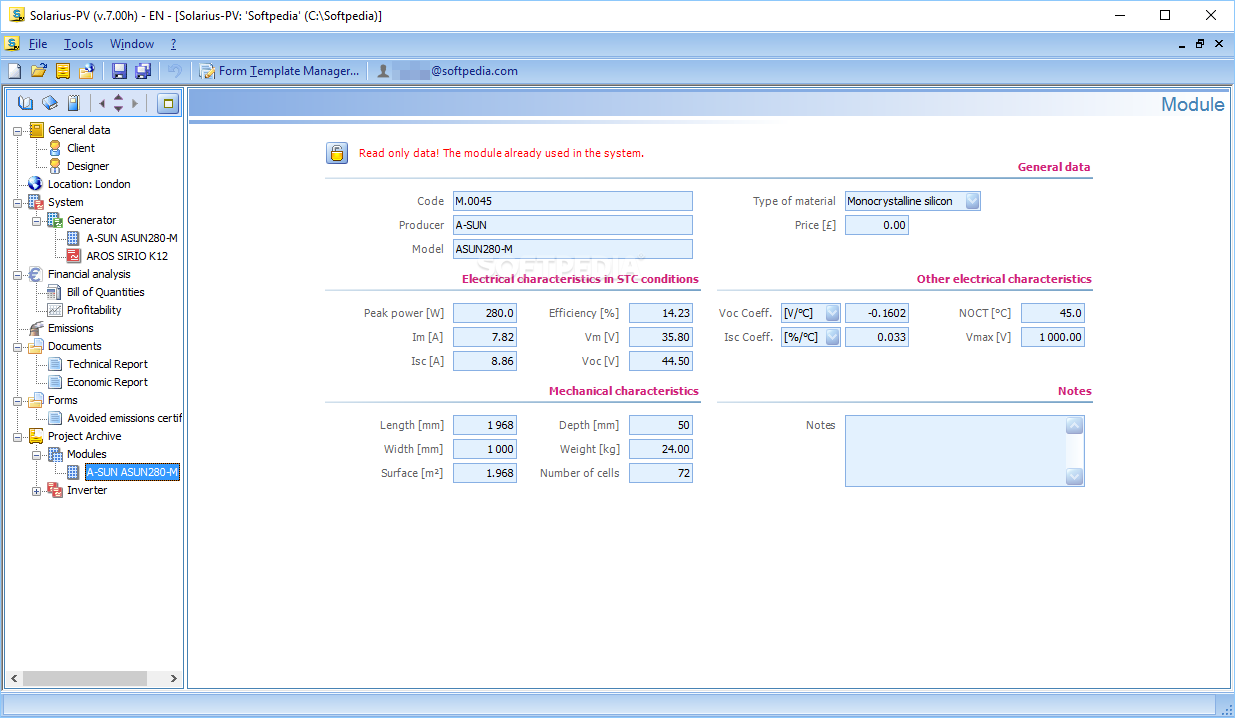Collapse the System tree node
Image resolution: width=1235 pixels, height=718 pixels.
click(18, 202)
